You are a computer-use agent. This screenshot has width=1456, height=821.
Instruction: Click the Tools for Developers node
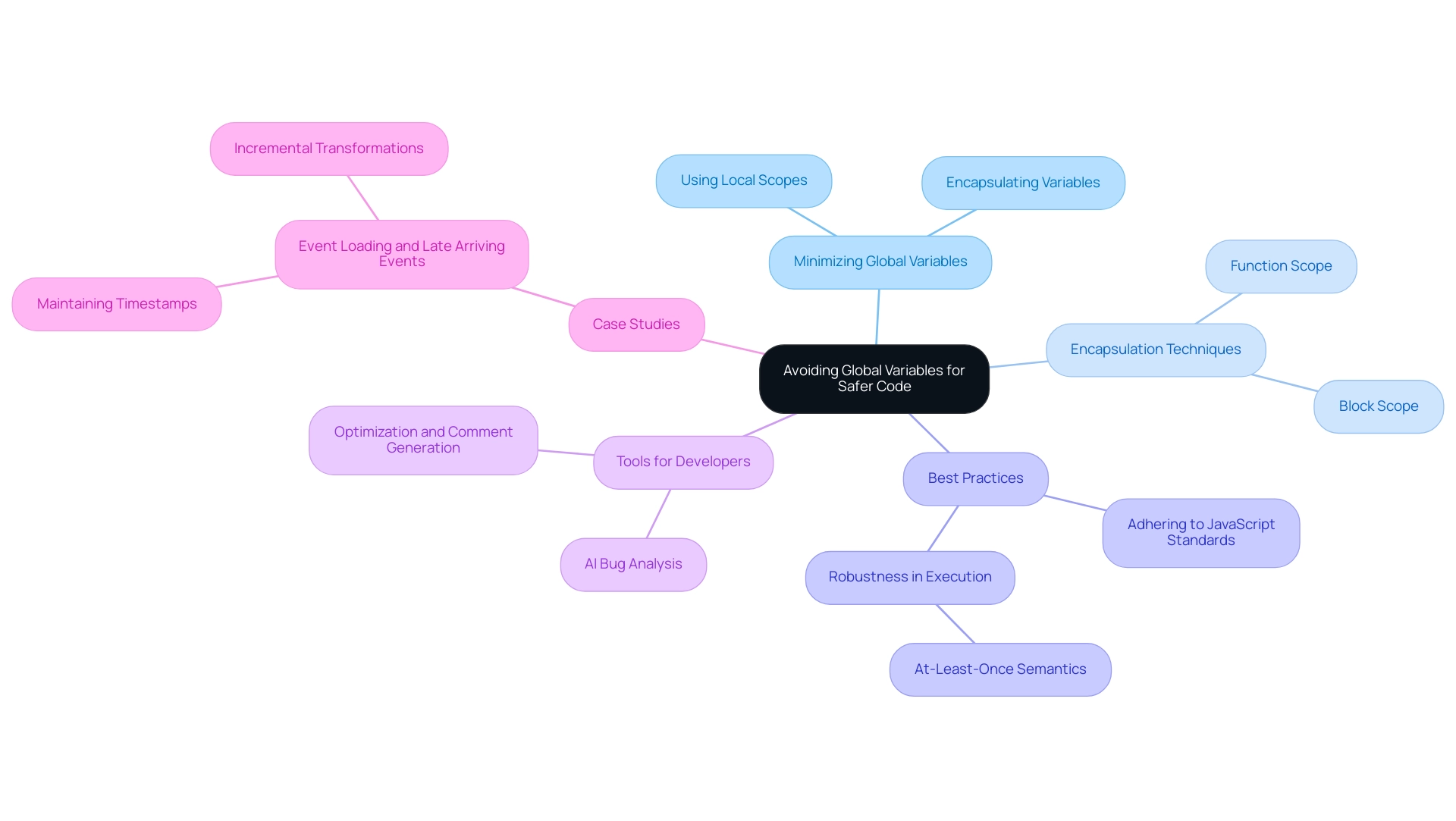(x=684, y=461)
